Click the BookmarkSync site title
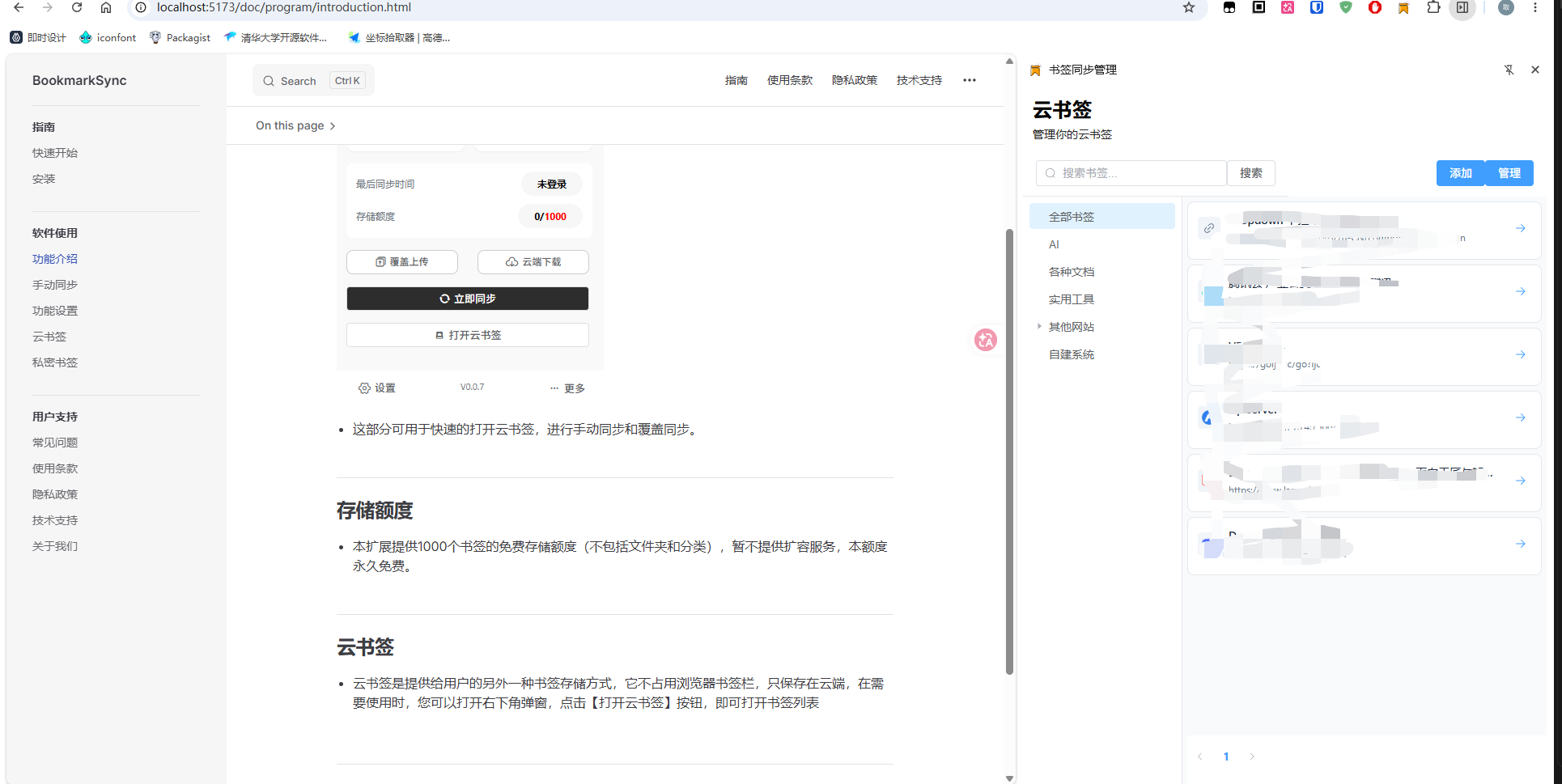Image resolution: width=1562 pixels, height=784 pixels. click(x=79, y=80)
